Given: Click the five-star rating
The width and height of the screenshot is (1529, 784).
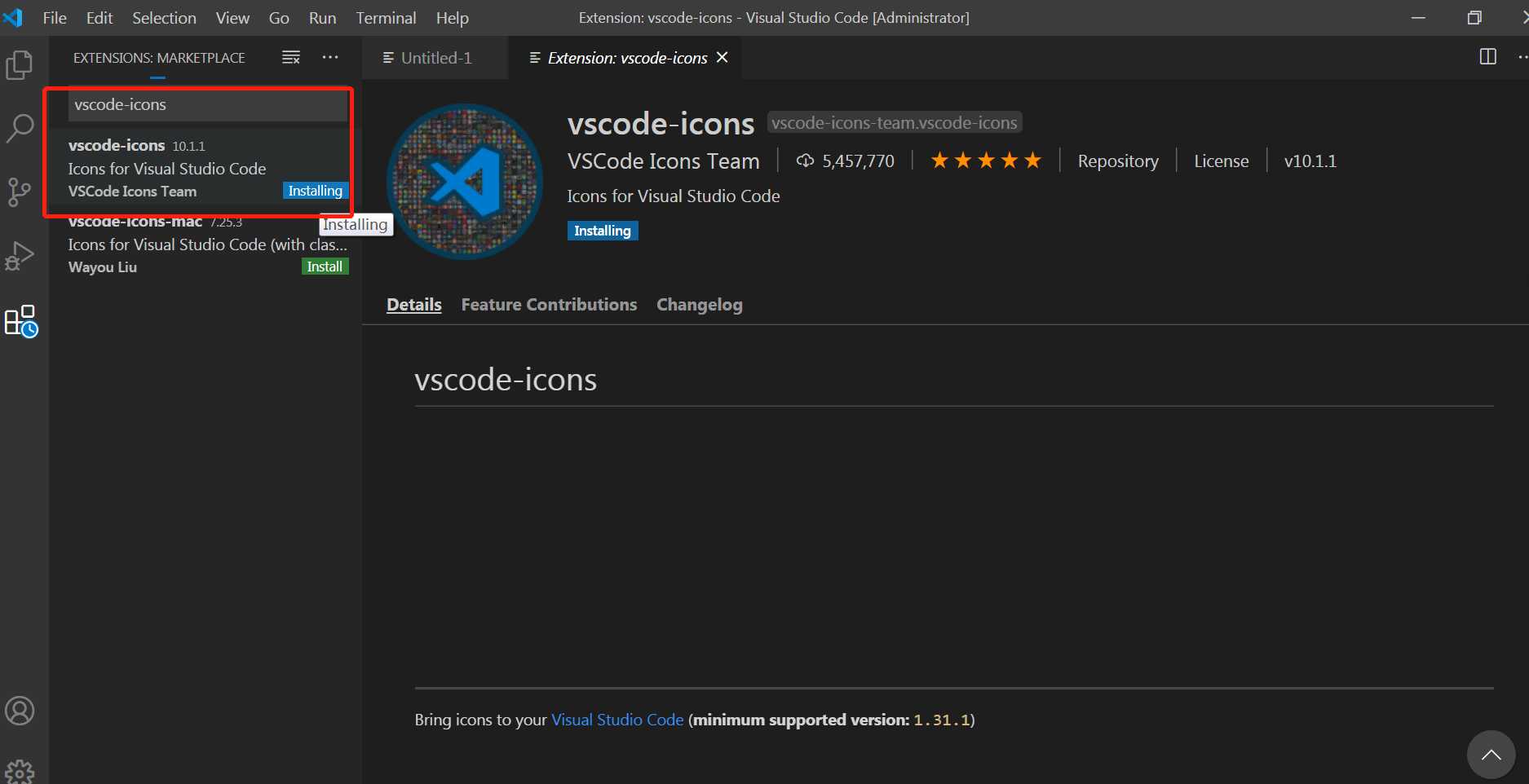Looking at the screenshot, I should [986, 161].
